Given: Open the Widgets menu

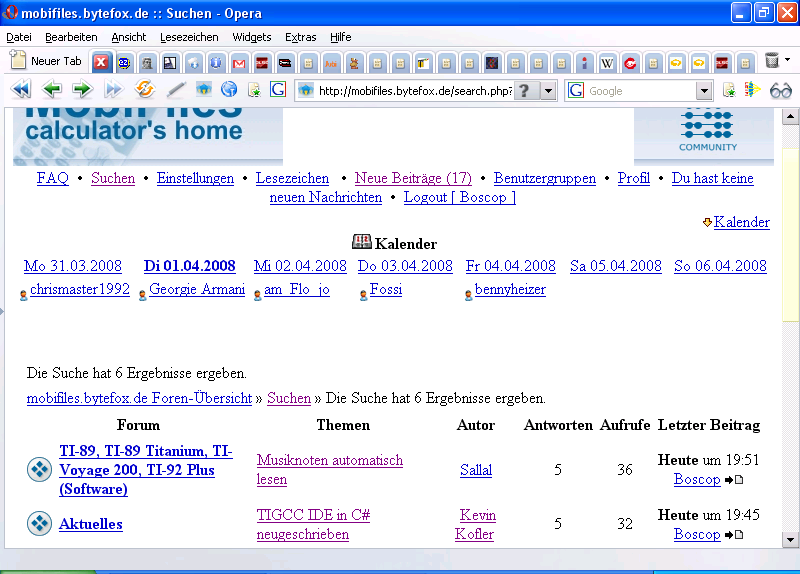Looking at the screenshot, I should point(251,37).
